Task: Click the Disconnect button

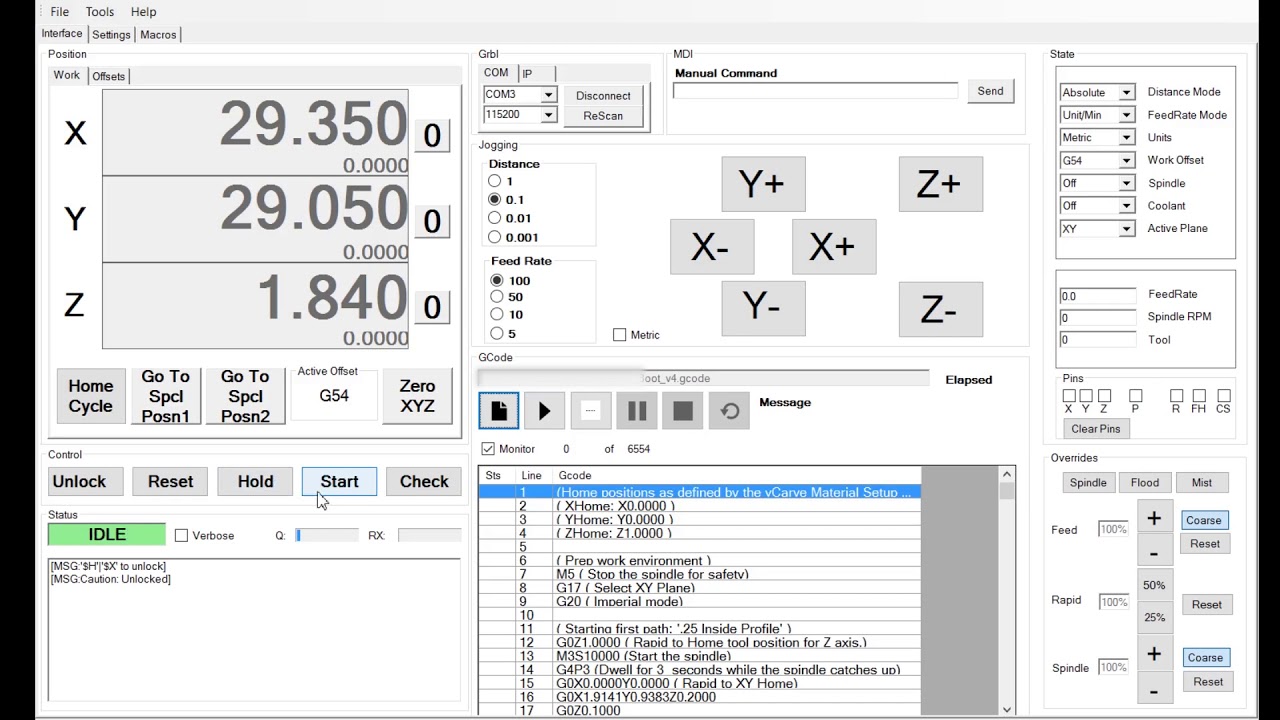Action: coord(603,96)
